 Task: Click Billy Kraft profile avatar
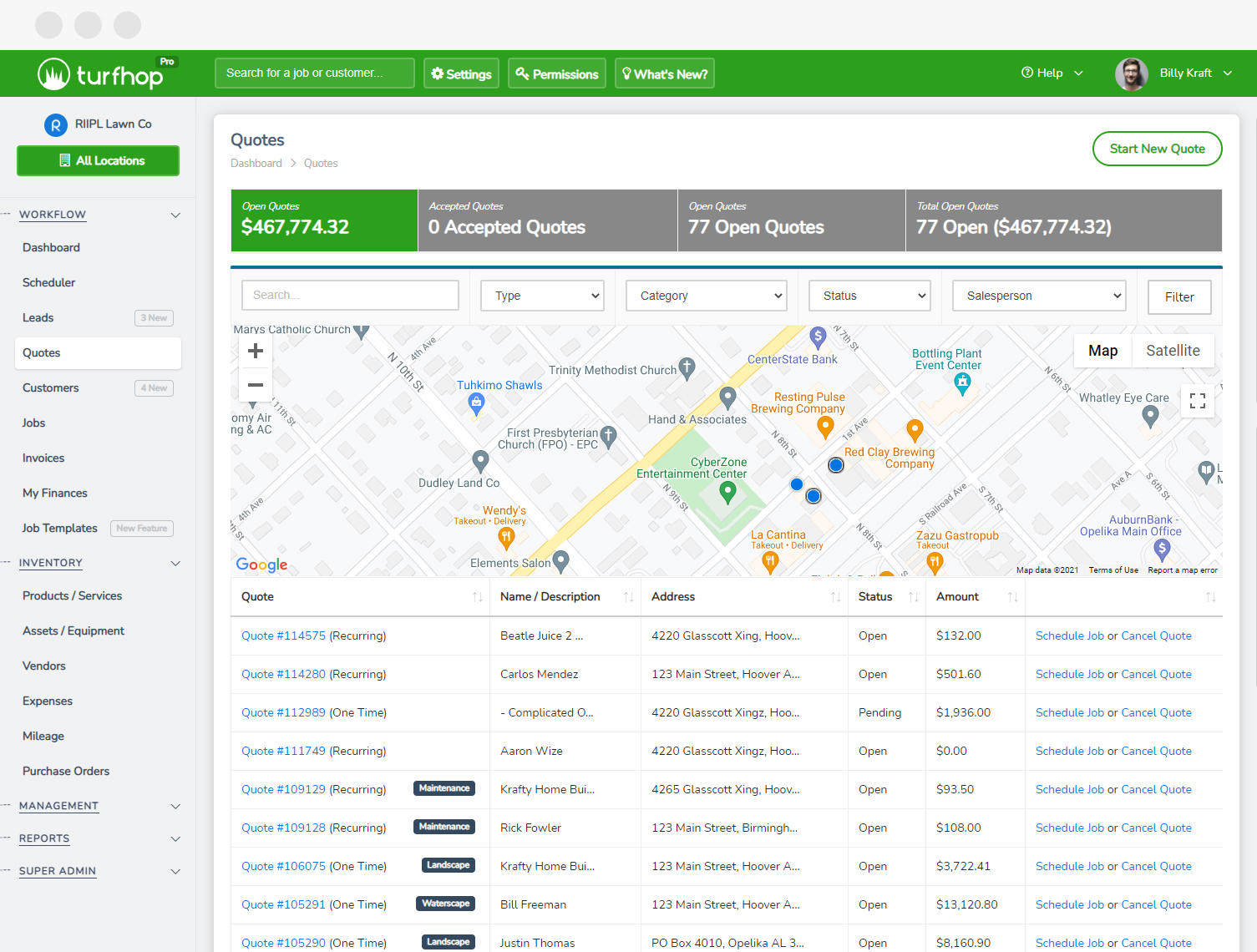coord(1131,73)
